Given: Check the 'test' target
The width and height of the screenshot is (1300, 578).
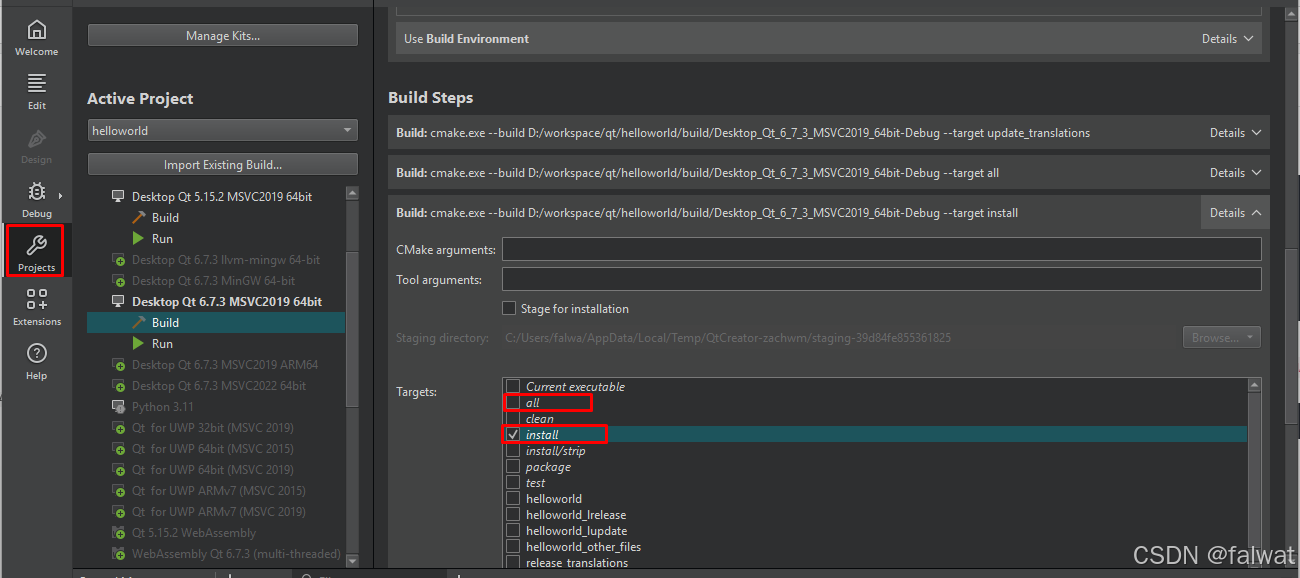Looking at the screenshot, I should pyautogui.click(x=513, y=483).
